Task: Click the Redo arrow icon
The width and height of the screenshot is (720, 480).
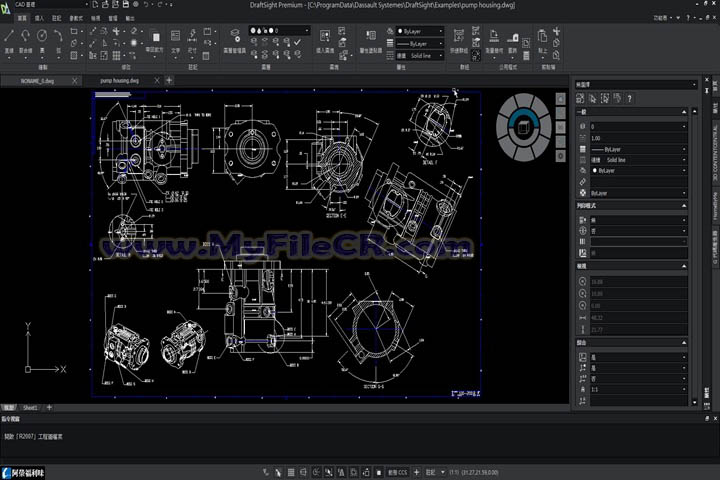Action: 161,5
